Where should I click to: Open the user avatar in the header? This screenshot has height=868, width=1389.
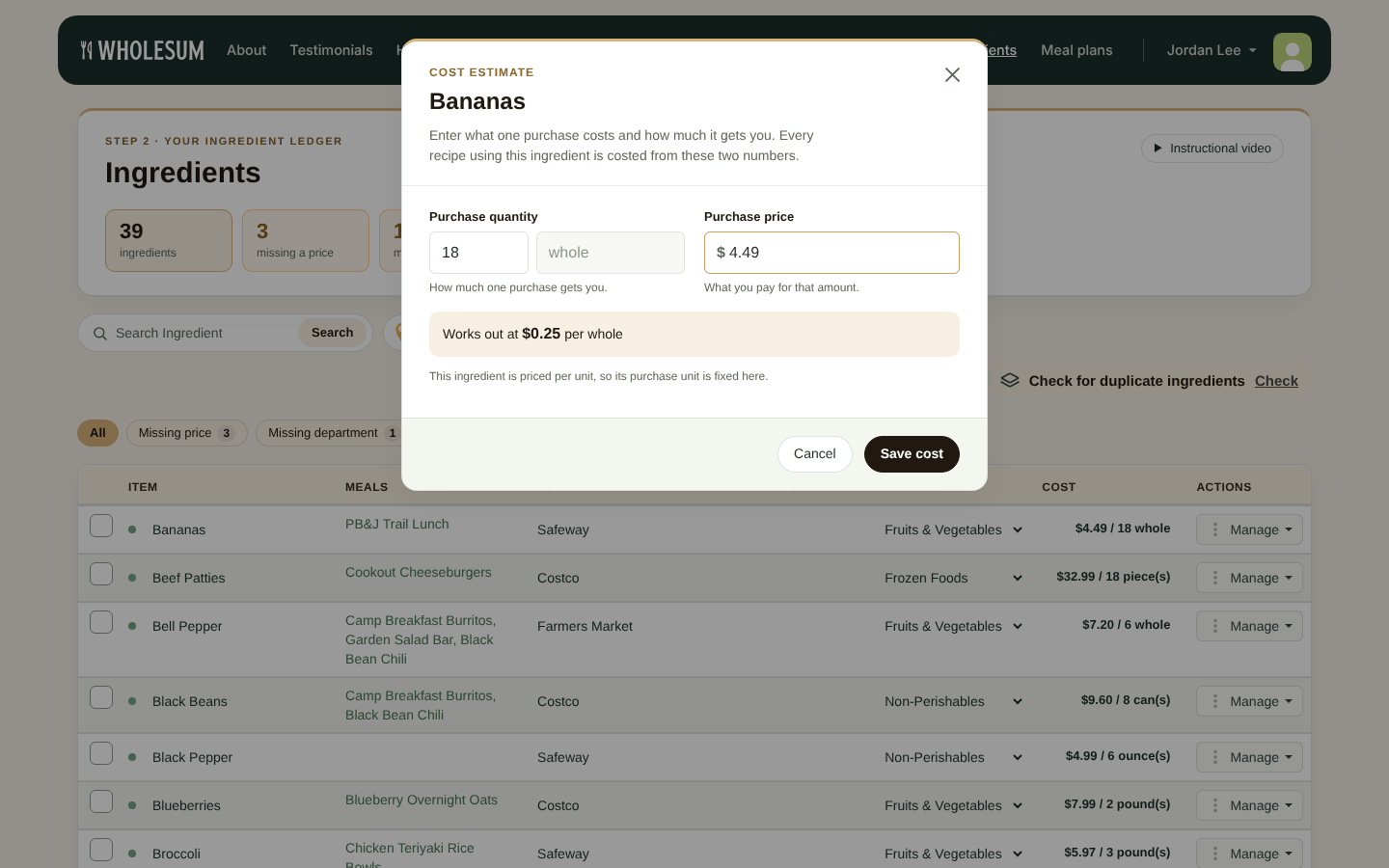click(1293, 52)
